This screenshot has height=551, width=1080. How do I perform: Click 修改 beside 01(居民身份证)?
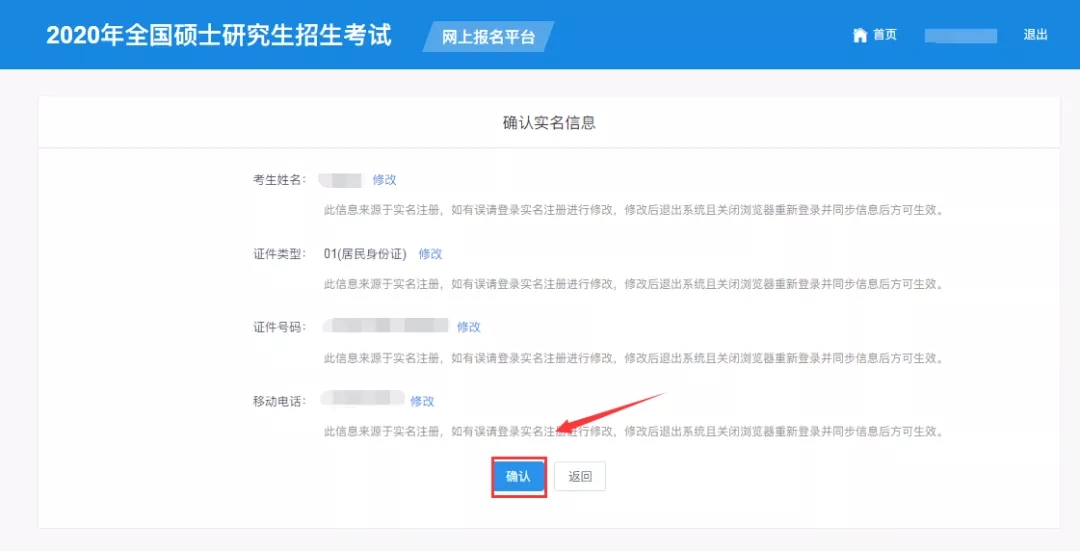pos(430,254)
